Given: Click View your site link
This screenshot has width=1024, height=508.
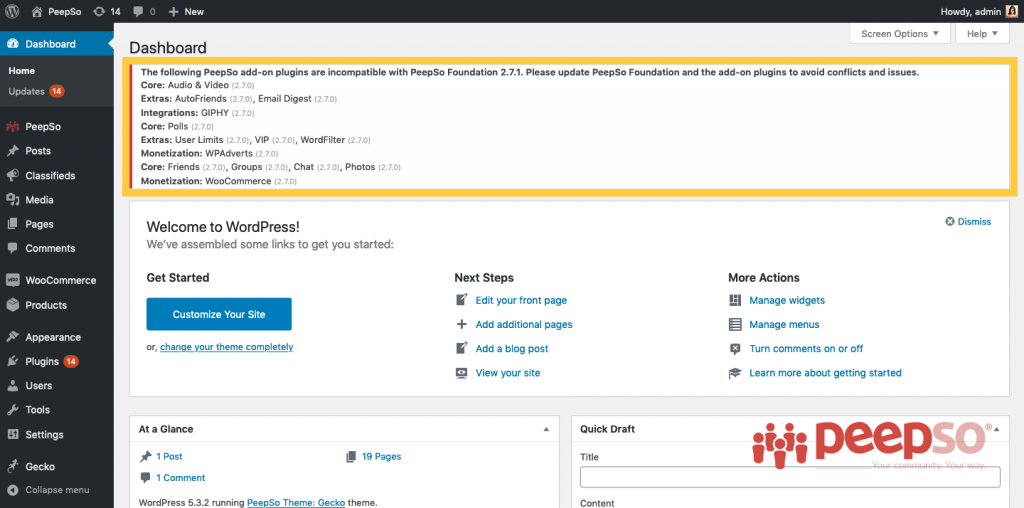Looking at the screenshot, I should 507,373.
